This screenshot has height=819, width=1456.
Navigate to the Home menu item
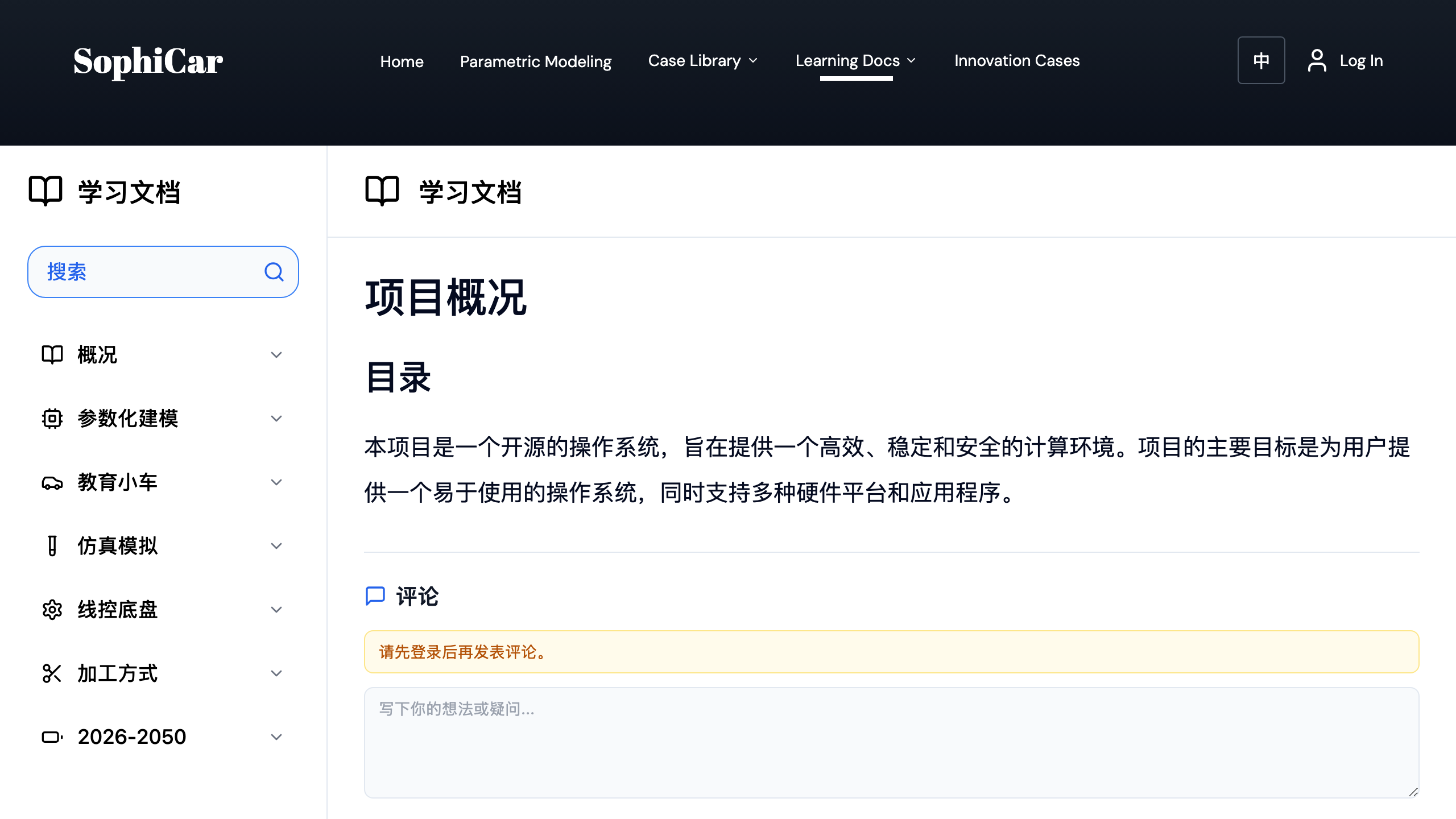402,61
